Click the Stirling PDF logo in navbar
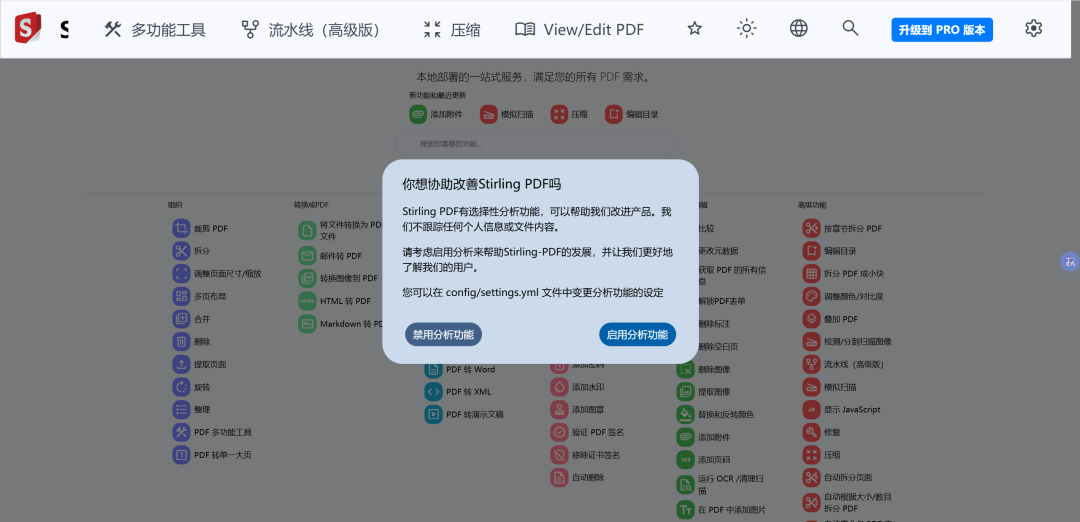Image resolution: width=1080 pixels, height=522 pixels. coord(28,29)
